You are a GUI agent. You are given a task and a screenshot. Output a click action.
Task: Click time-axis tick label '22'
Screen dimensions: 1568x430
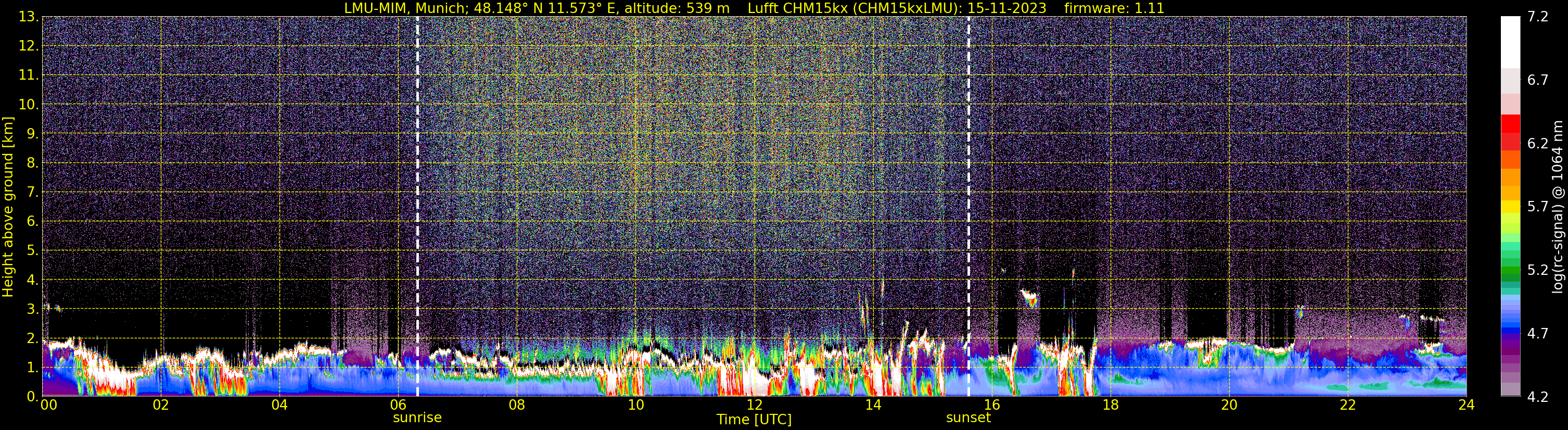1348,405
